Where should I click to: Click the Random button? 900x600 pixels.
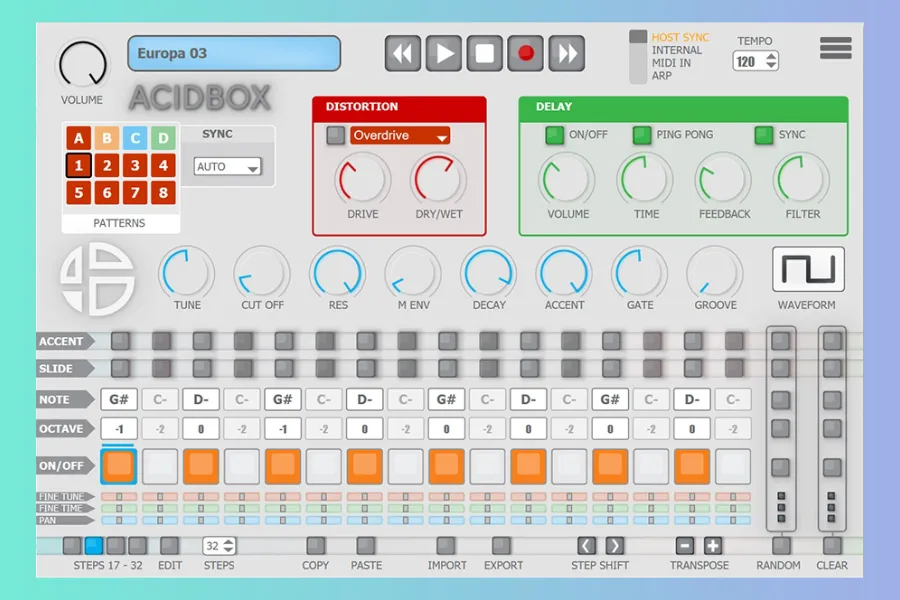(780, 546)
